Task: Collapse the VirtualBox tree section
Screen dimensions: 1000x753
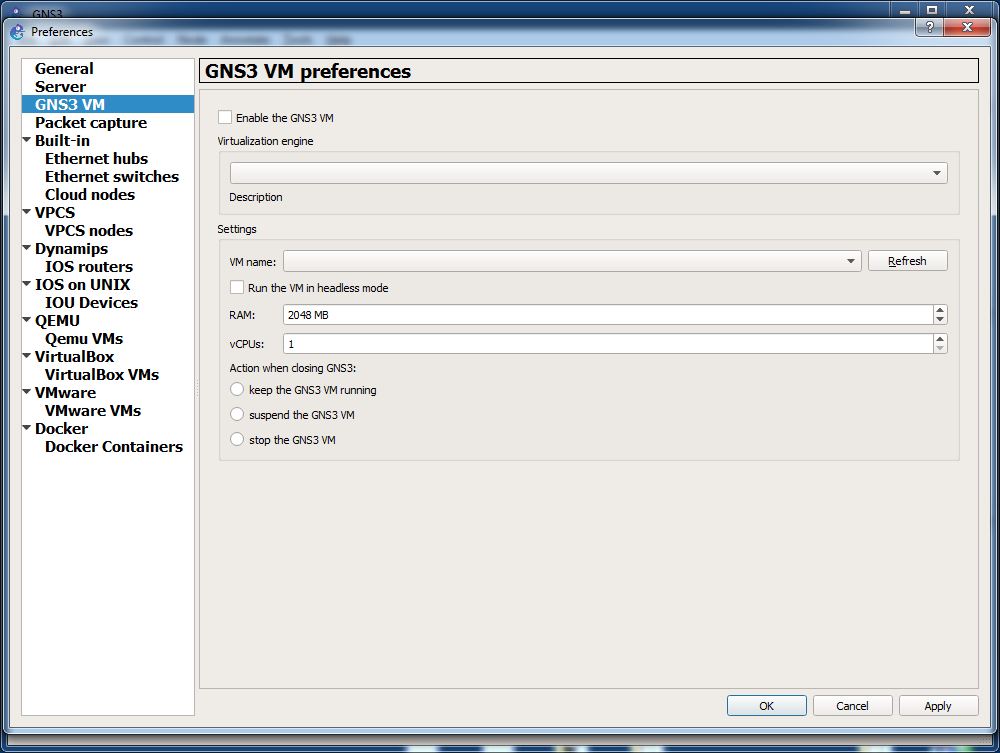Action: pos(27,355)
